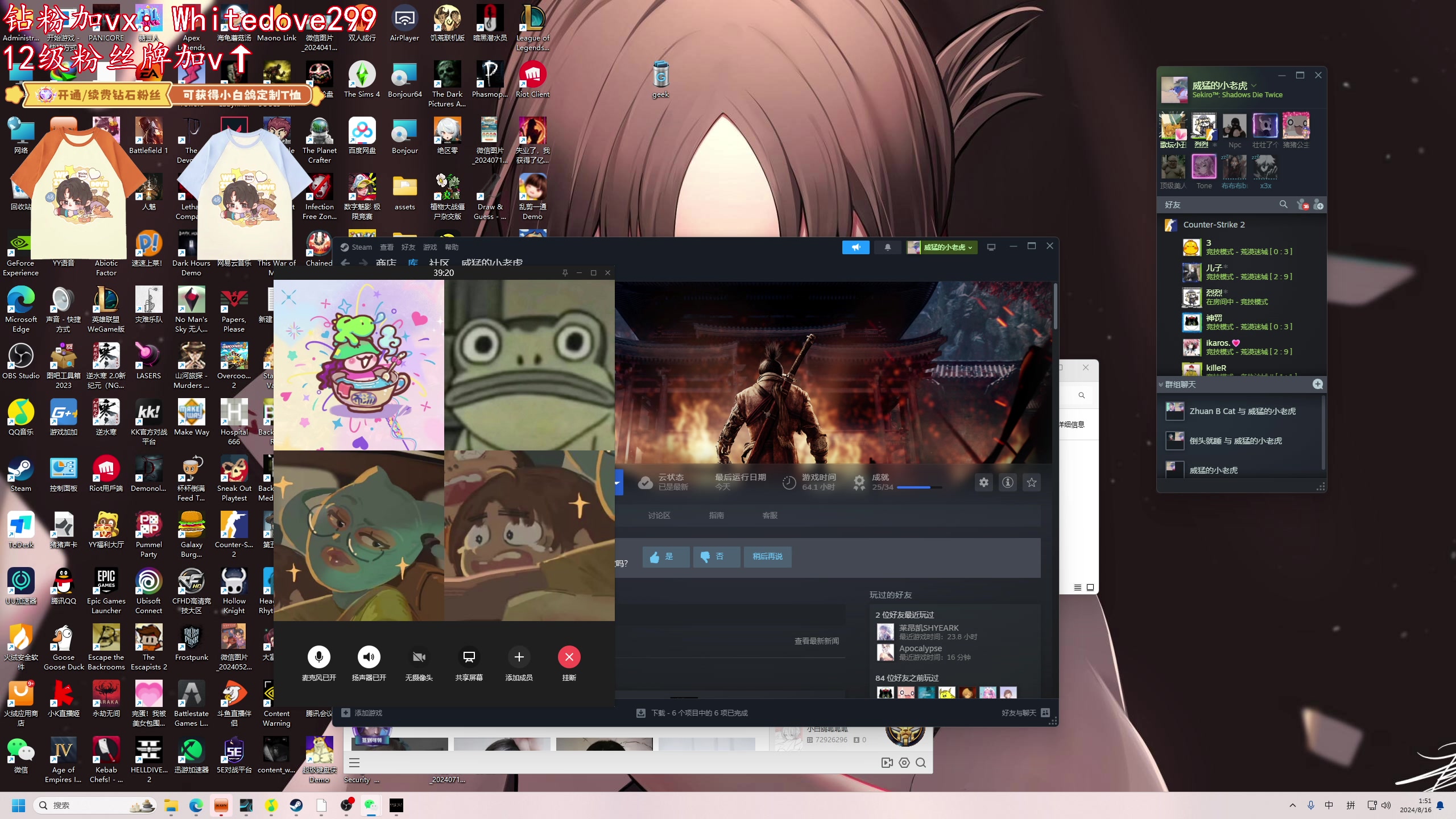The width and height of the screenshot is (1456, 819).
Task: Open the volume tray icon
Action: (1386, 805)
